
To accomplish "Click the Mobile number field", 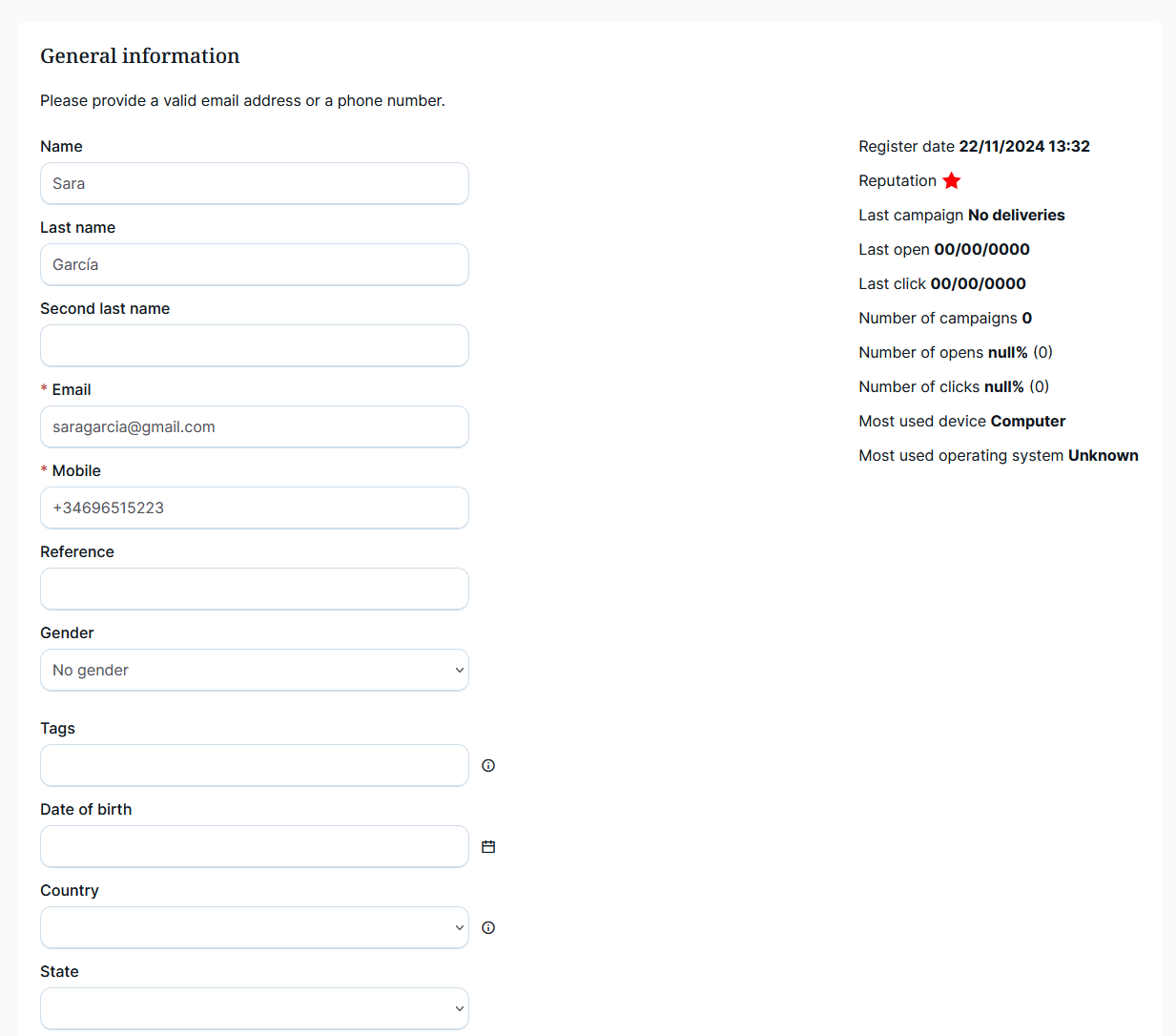I will pyautogui.click(x=255, y=508).
